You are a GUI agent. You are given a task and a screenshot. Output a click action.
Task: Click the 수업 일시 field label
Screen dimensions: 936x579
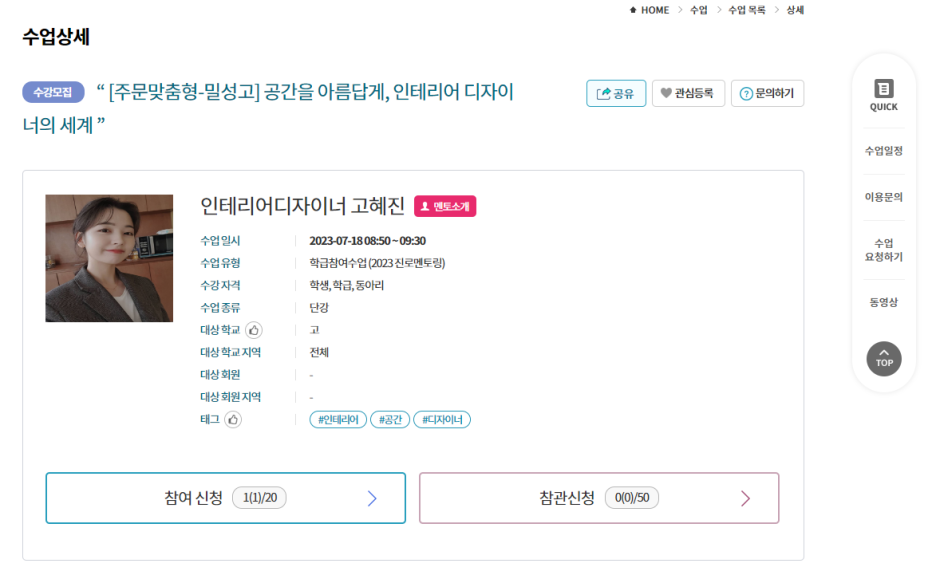(x=220, y=241)
